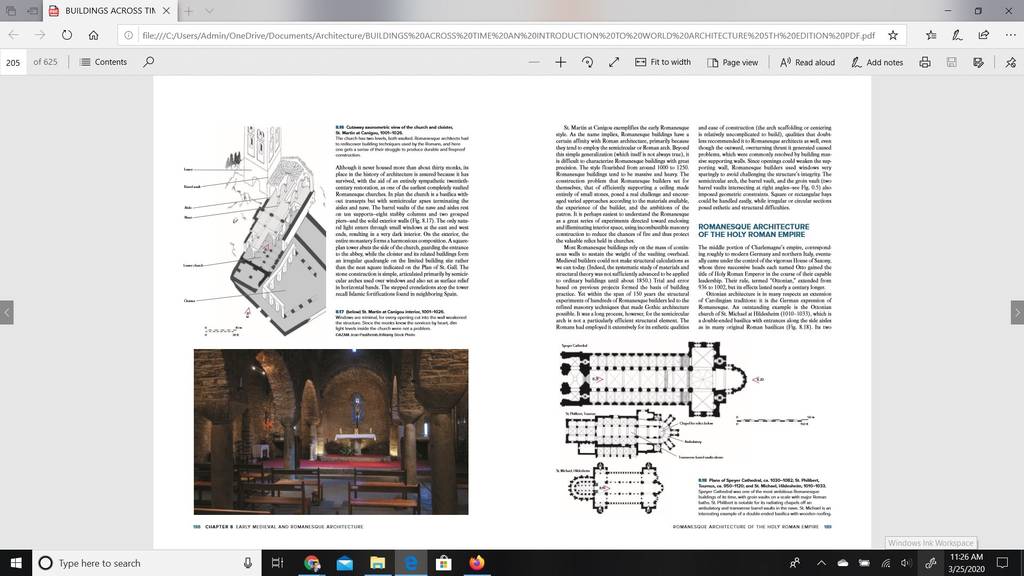Open Settings and more menu
The image size is (1024, 576).
pos(1010,35)
